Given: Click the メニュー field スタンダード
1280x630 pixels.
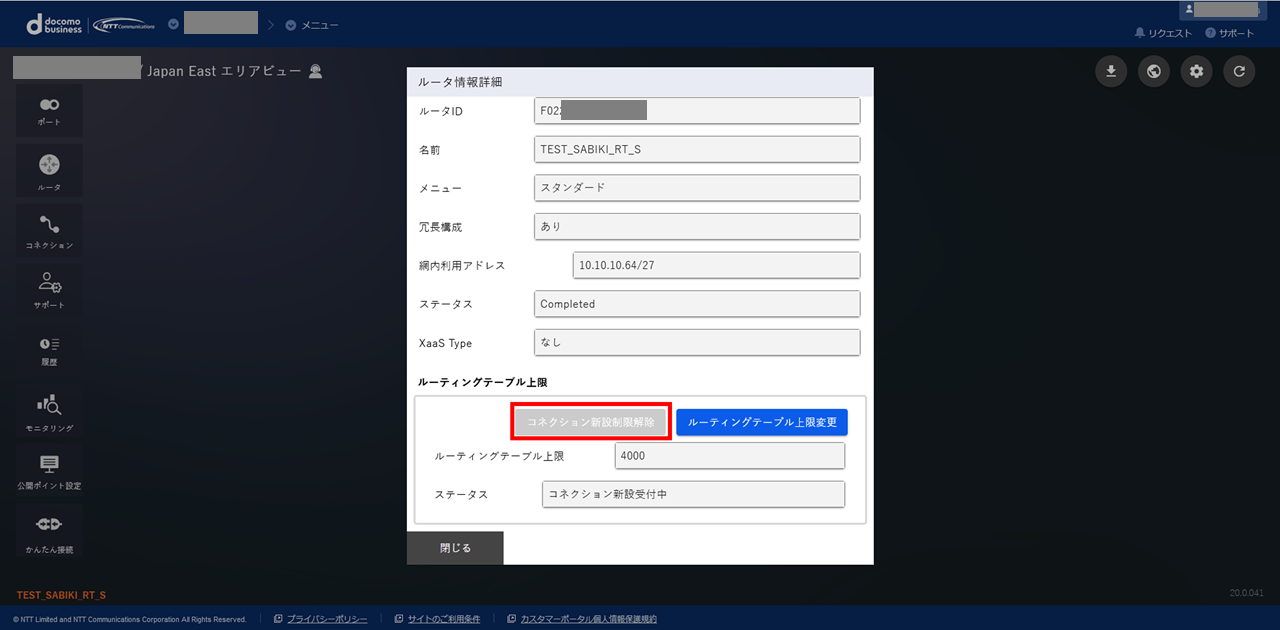Looking at the screenshot, I should point(697,188).
